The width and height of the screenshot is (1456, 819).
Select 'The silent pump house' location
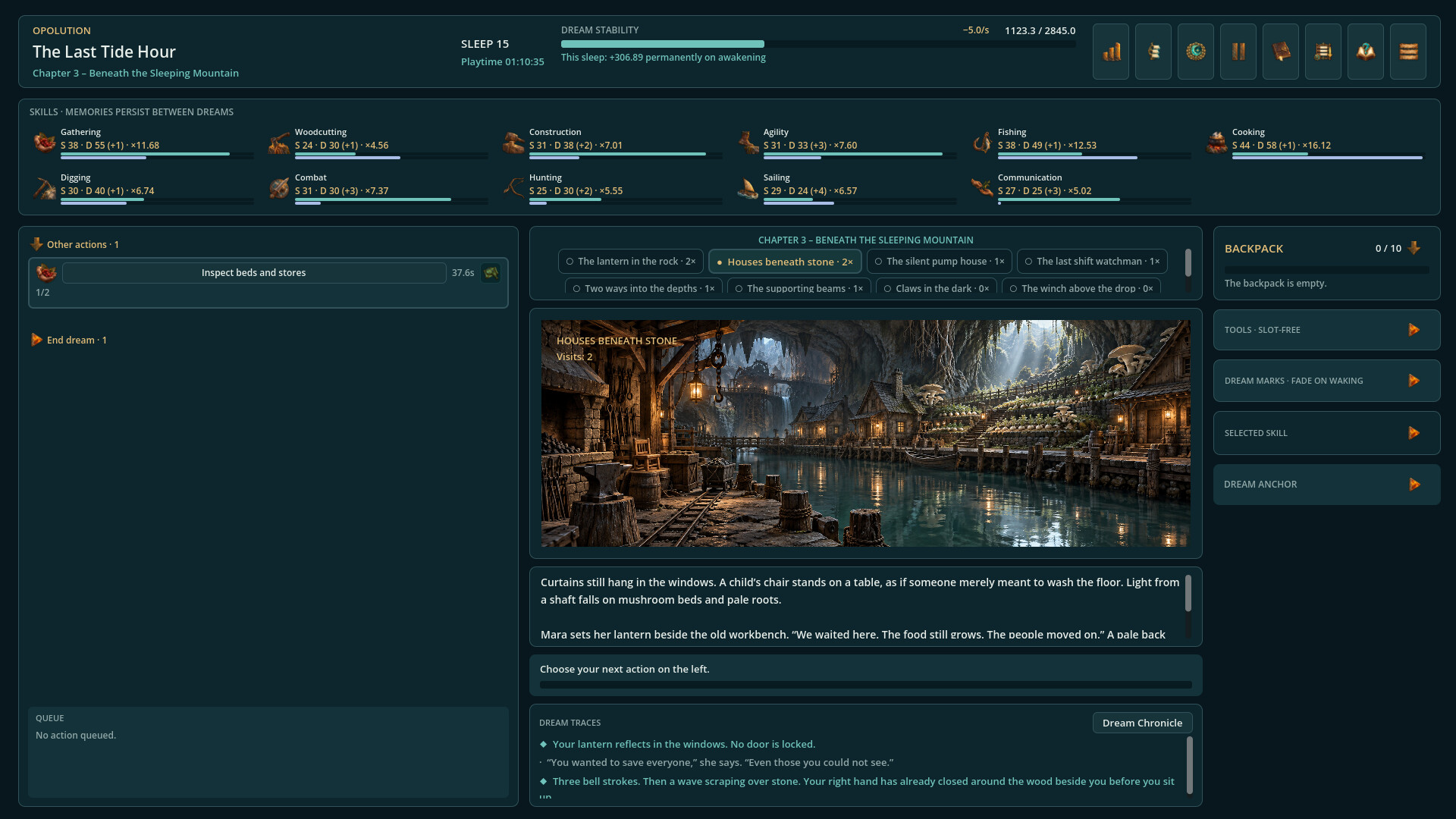pos(939,262)
